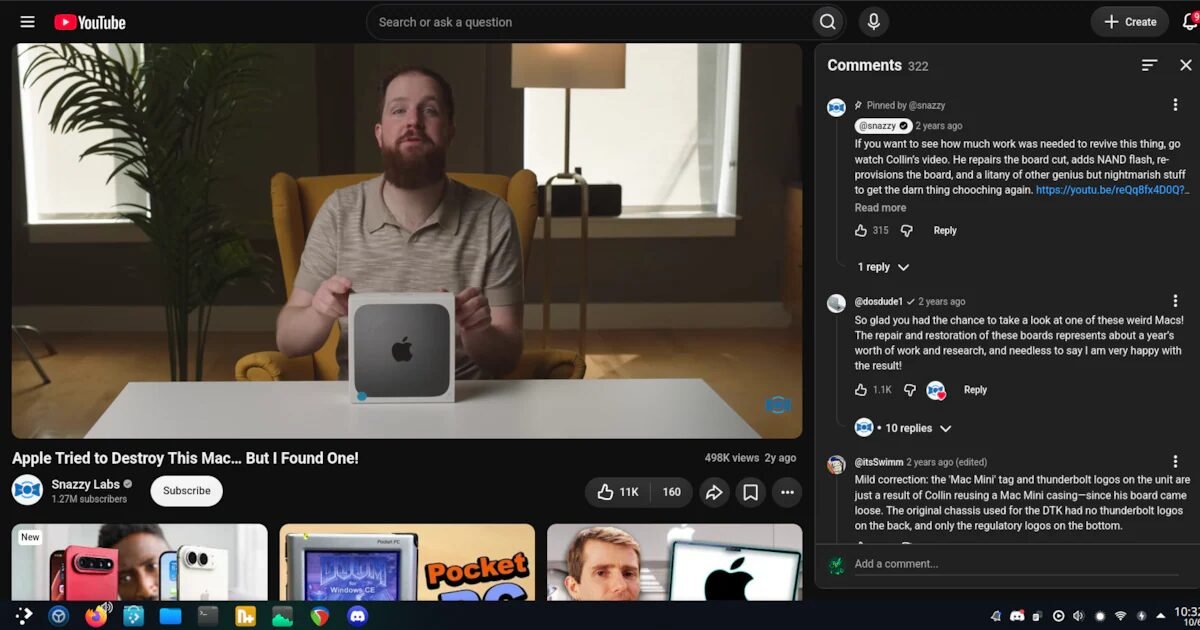Like the video with 11K likes
This screenshot has width=1200, height=630.
[x=617, y=492]
